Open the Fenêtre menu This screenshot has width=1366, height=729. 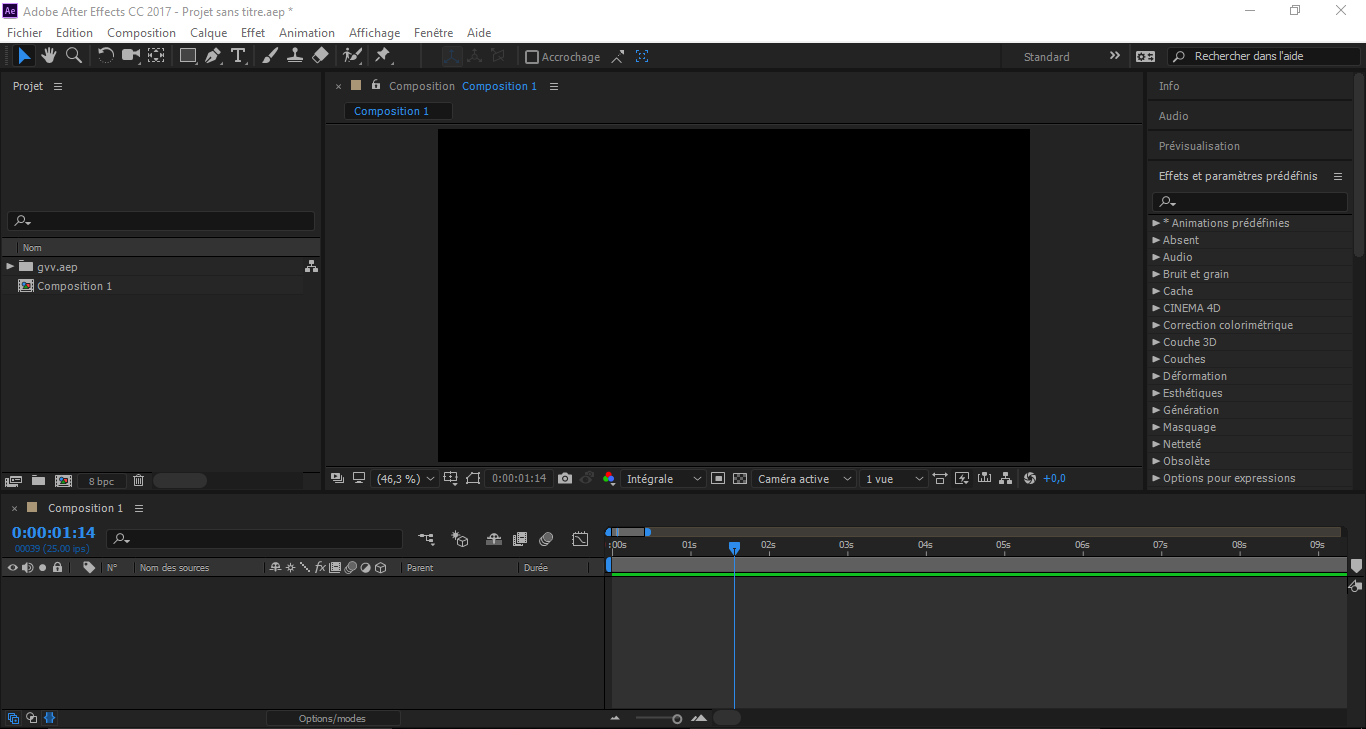point(433,33)
